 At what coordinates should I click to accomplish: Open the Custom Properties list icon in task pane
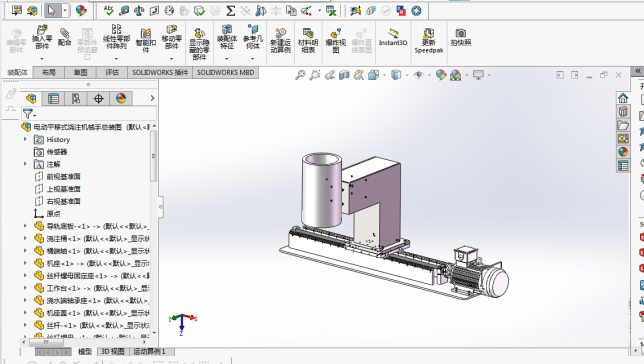[623, 166]
